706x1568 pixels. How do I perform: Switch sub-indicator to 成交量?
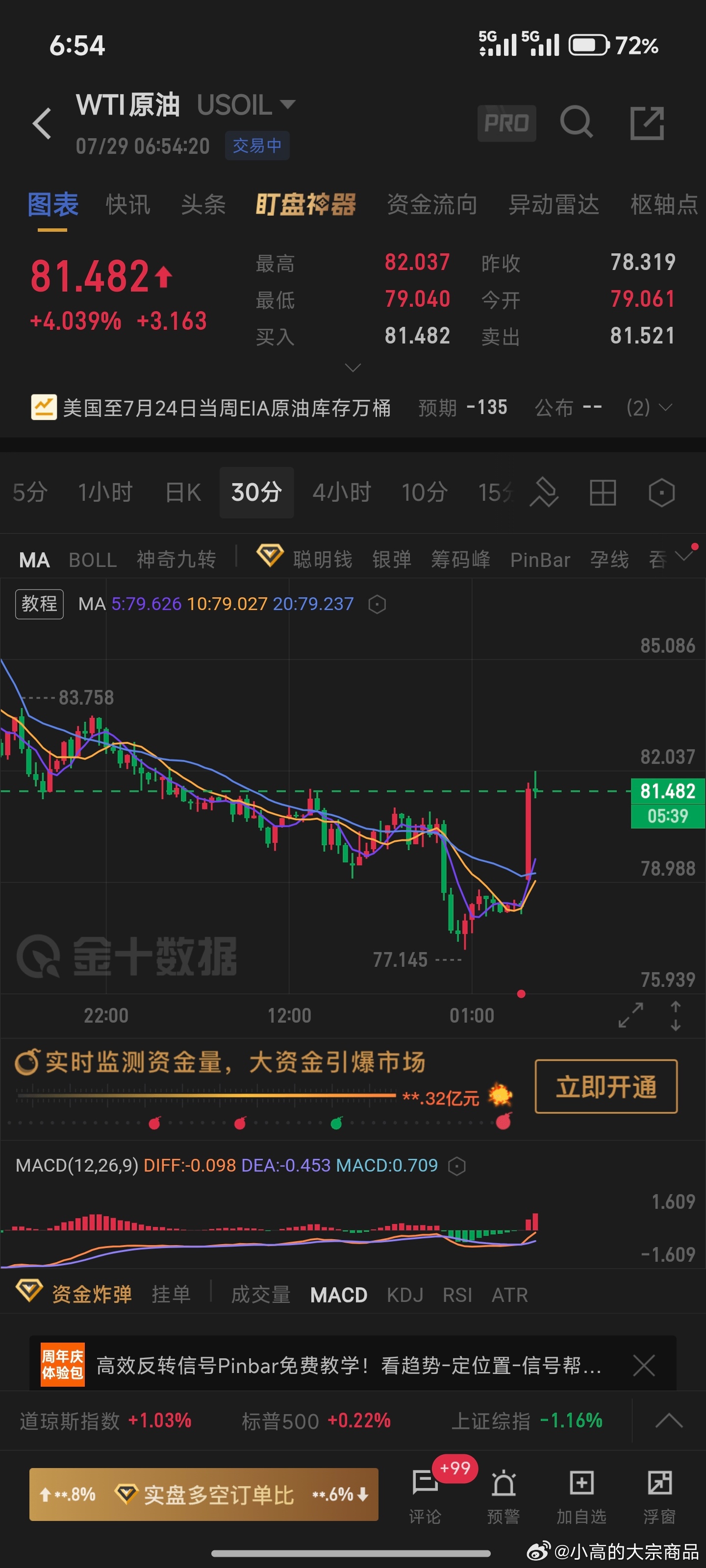tap(261, 1295)
